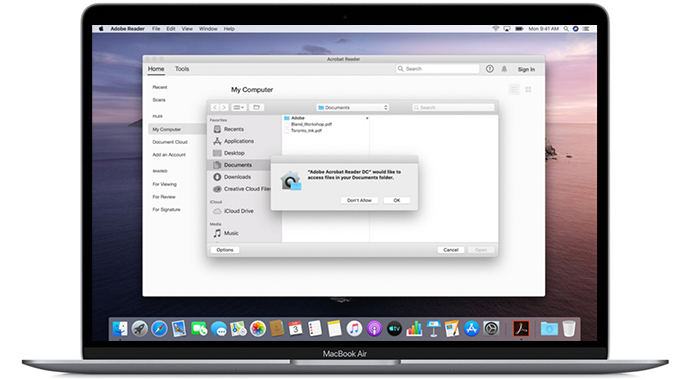Open Music app from the Dock
This screenshot has height=380, width=690.
(x=354, y=329)
